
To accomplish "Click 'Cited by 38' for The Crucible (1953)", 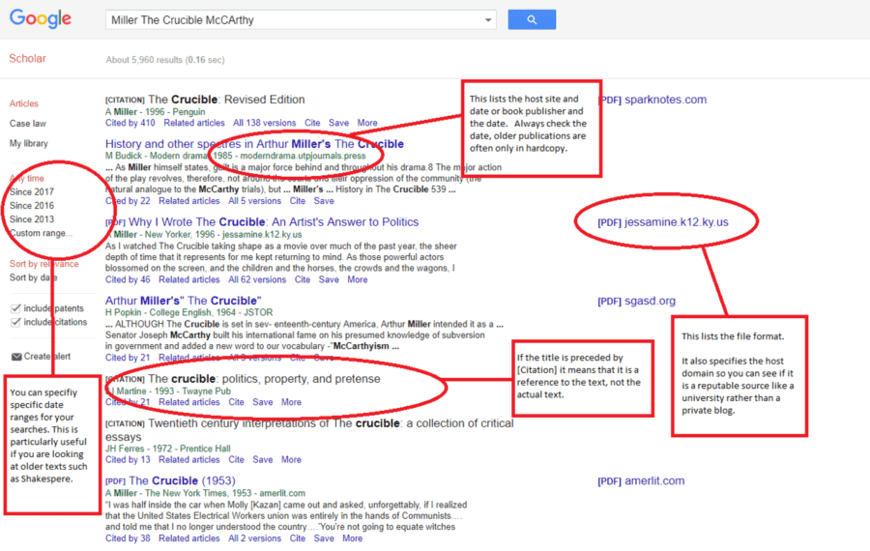I will [x=128, y=538].
